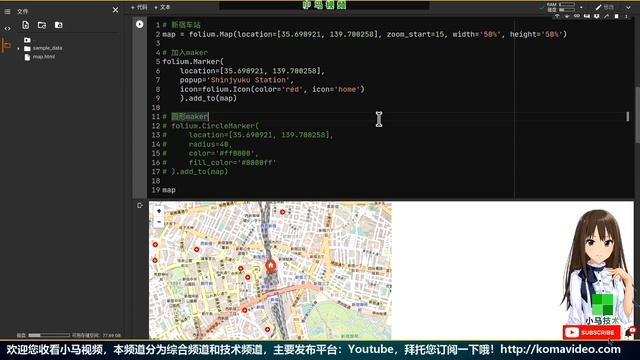Delete the current cell
This screenshot has width=640, height=360.
tap(616, 16)
